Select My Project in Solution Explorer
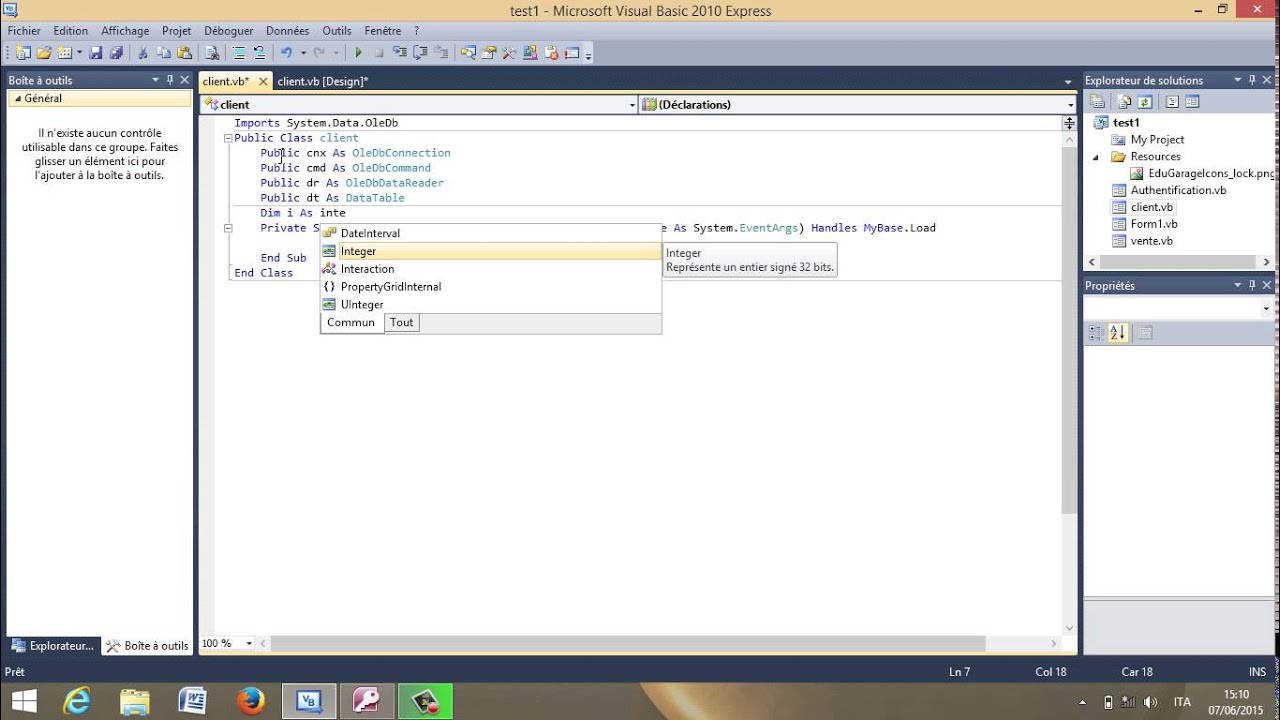 [x=1157, y=140]
